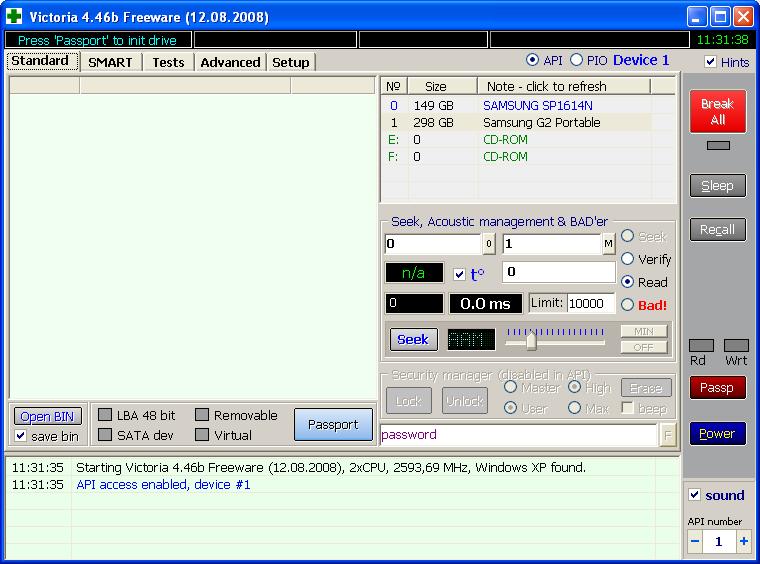Screen dimensions: 760x564
Task: Select the Read radio option
Action: point(627,282)
